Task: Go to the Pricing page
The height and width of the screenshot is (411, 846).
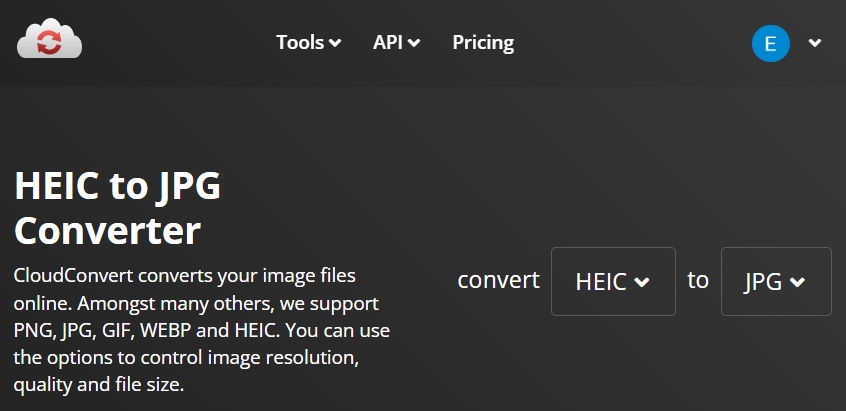Action: click(483, 43)
